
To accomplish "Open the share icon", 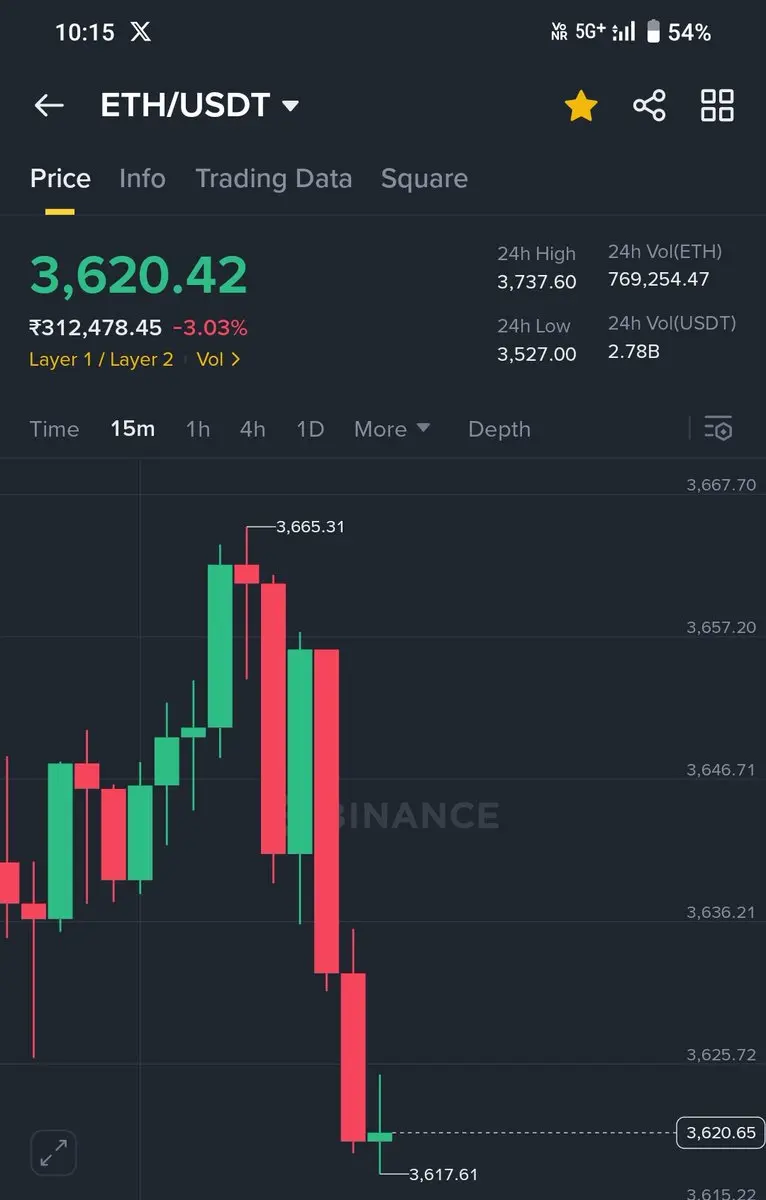I will click(649, 105).
